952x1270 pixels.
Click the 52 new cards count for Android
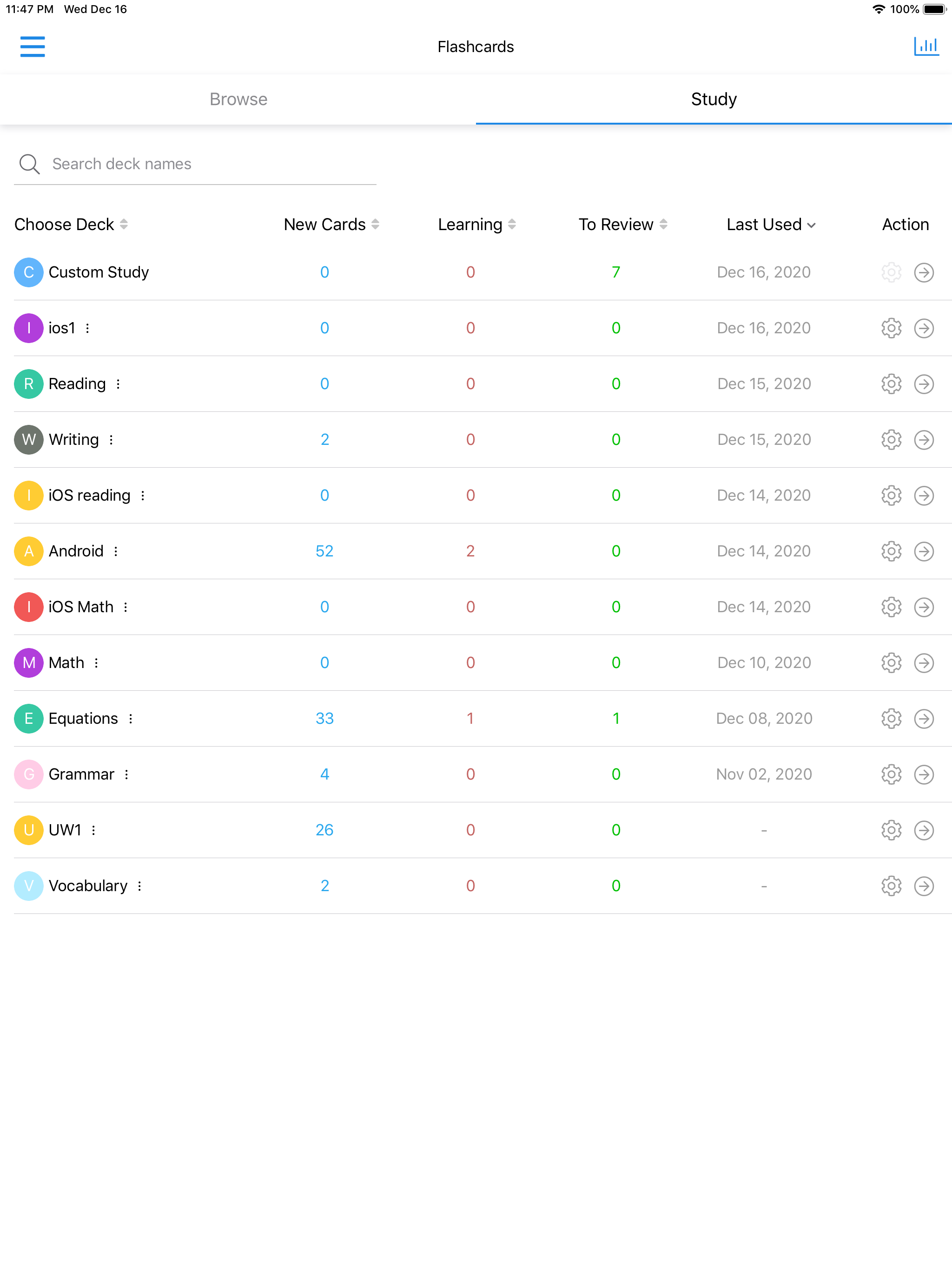pos(324,550)
